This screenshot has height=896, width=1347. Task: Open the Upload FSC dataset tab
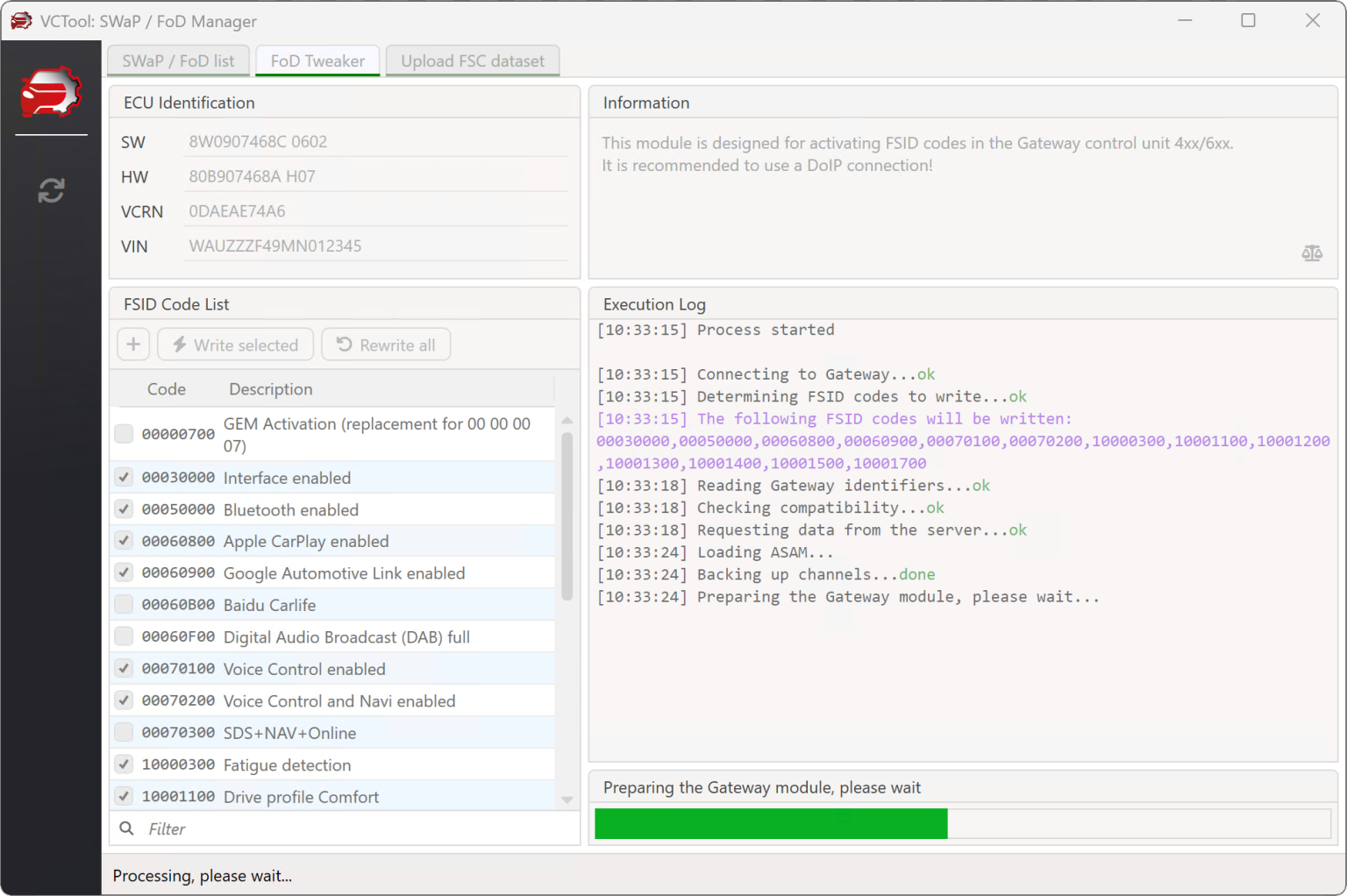coord(472,60)
